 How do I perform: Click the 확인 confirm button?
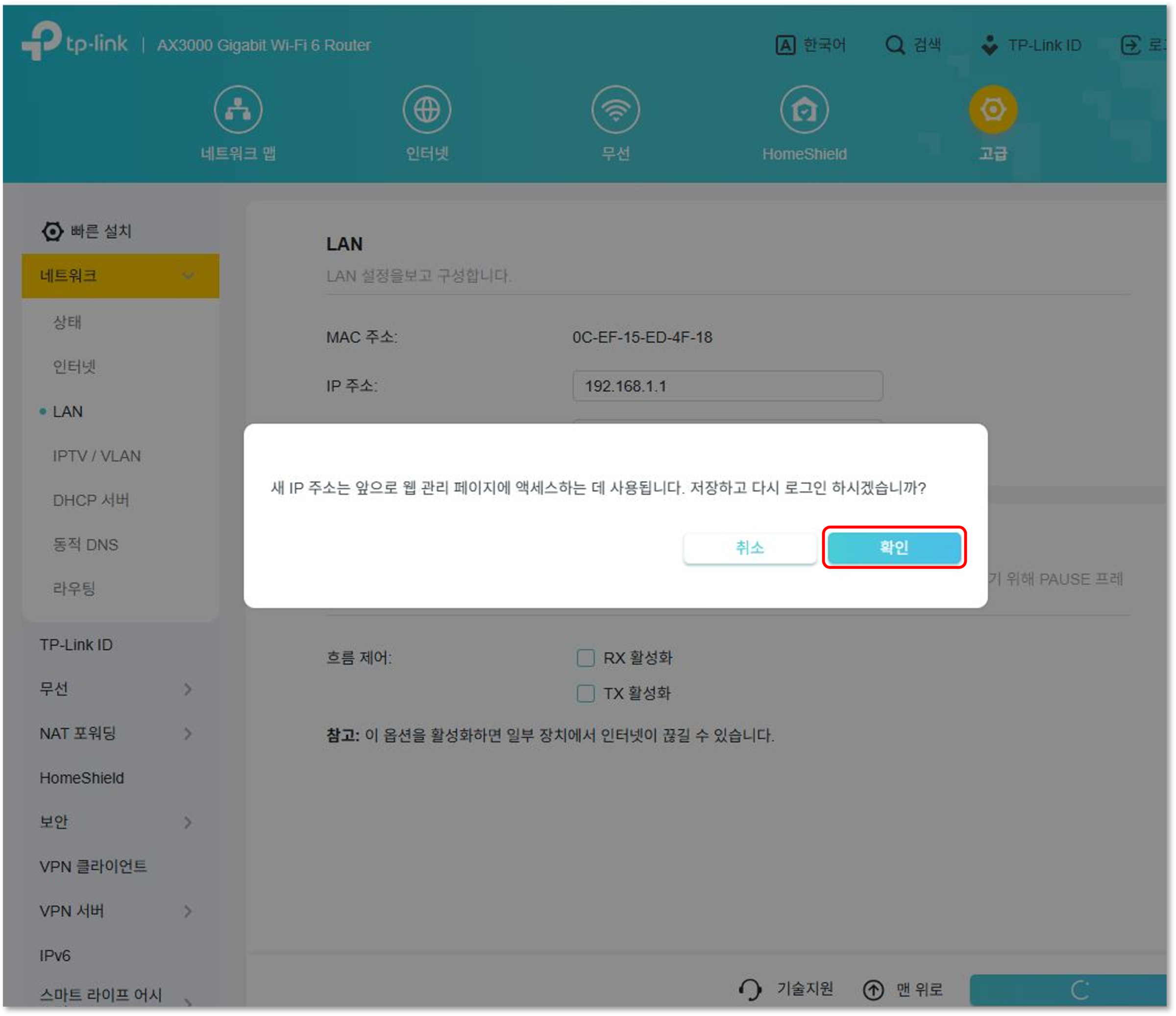click(894, 548)
